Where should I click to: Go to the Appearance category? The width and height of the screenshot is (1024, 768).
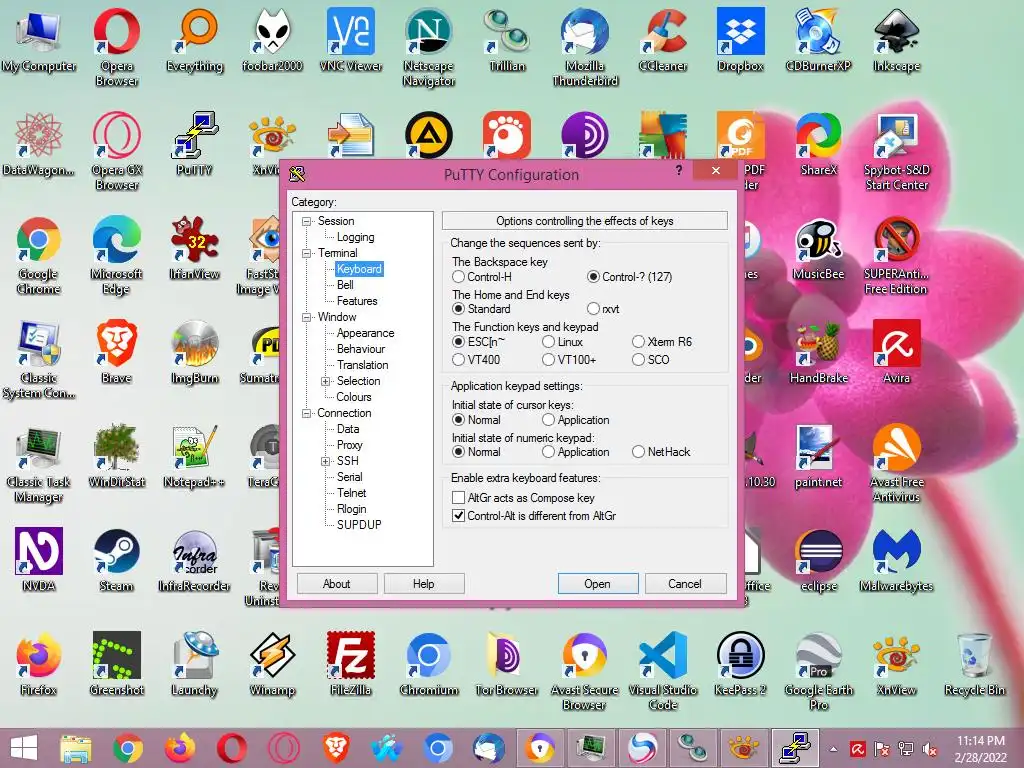pyautogui.click(x=365, y=333)
